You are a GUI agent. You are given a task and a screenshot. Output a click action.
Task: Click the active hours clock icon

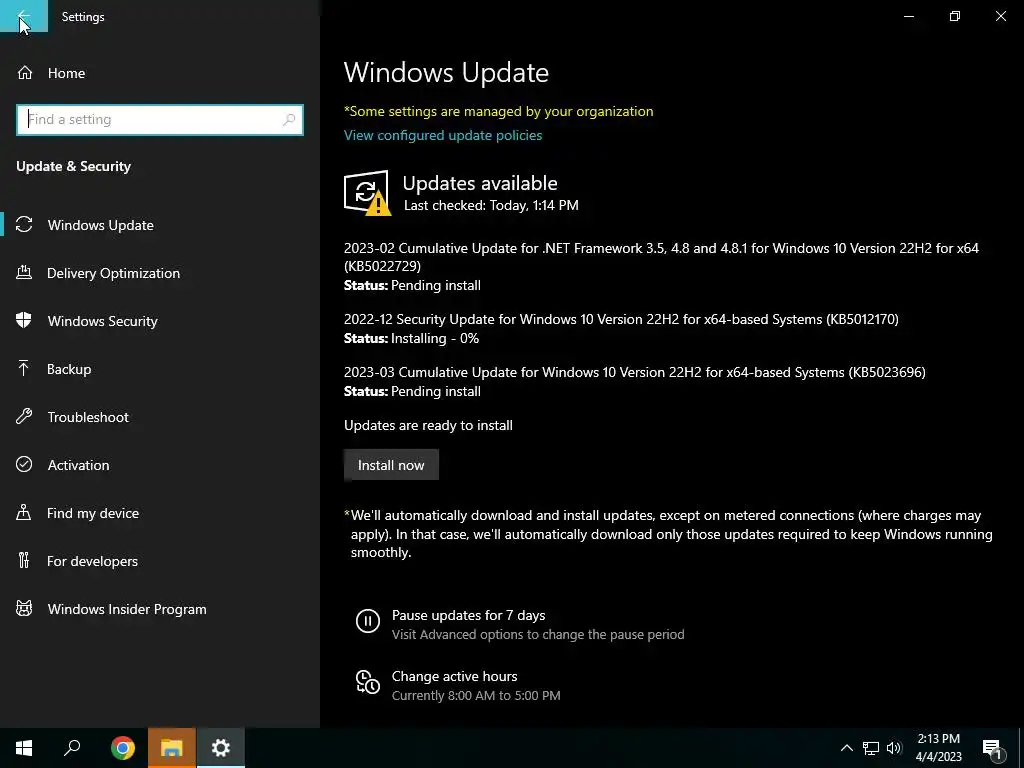click(x=368, y=682)
